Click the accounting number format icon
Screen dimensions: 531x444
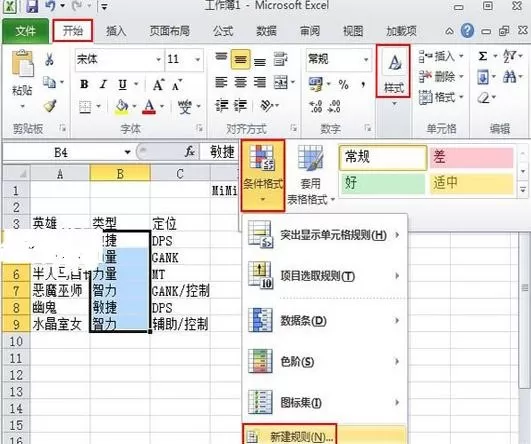tap(316, 84)
